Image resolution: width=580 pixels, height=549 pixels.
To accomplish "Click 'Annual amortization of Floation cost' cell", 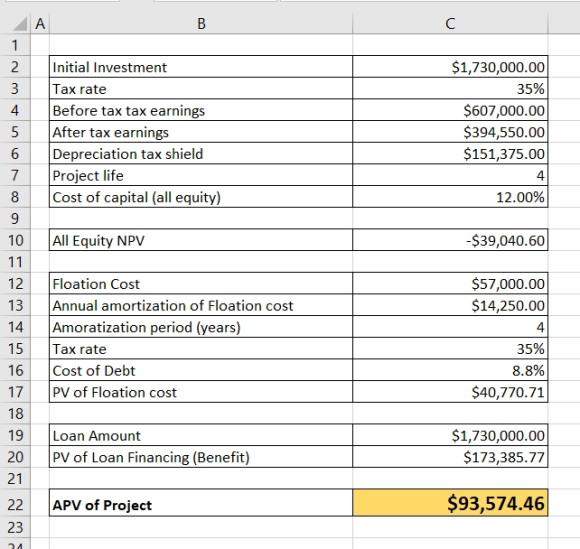I will click(x=201, y=306).
